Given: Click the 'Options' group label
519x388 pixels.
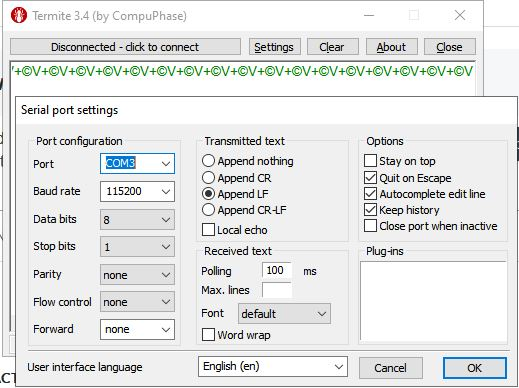Looking at the screenshot, I should (385, 141).
